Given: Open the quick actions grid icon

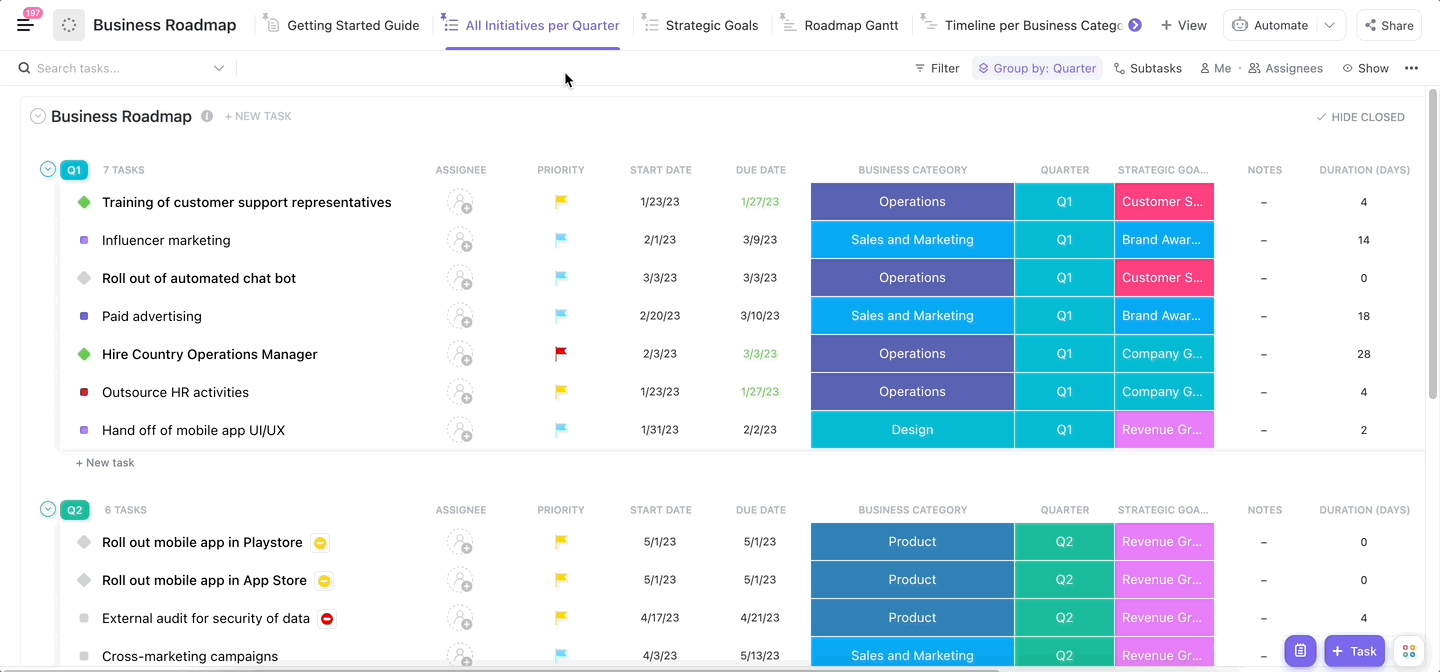Looking at the screenshot, I should coord(1408,651).
